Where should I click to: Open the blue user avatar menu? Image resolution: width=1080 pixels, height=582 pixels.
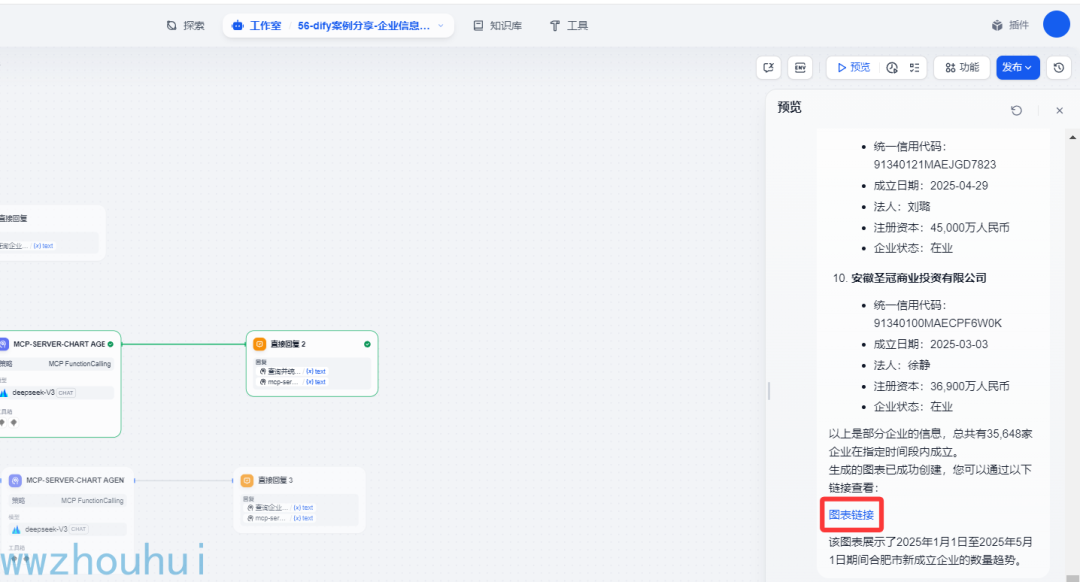click(x=1056, y=24)
